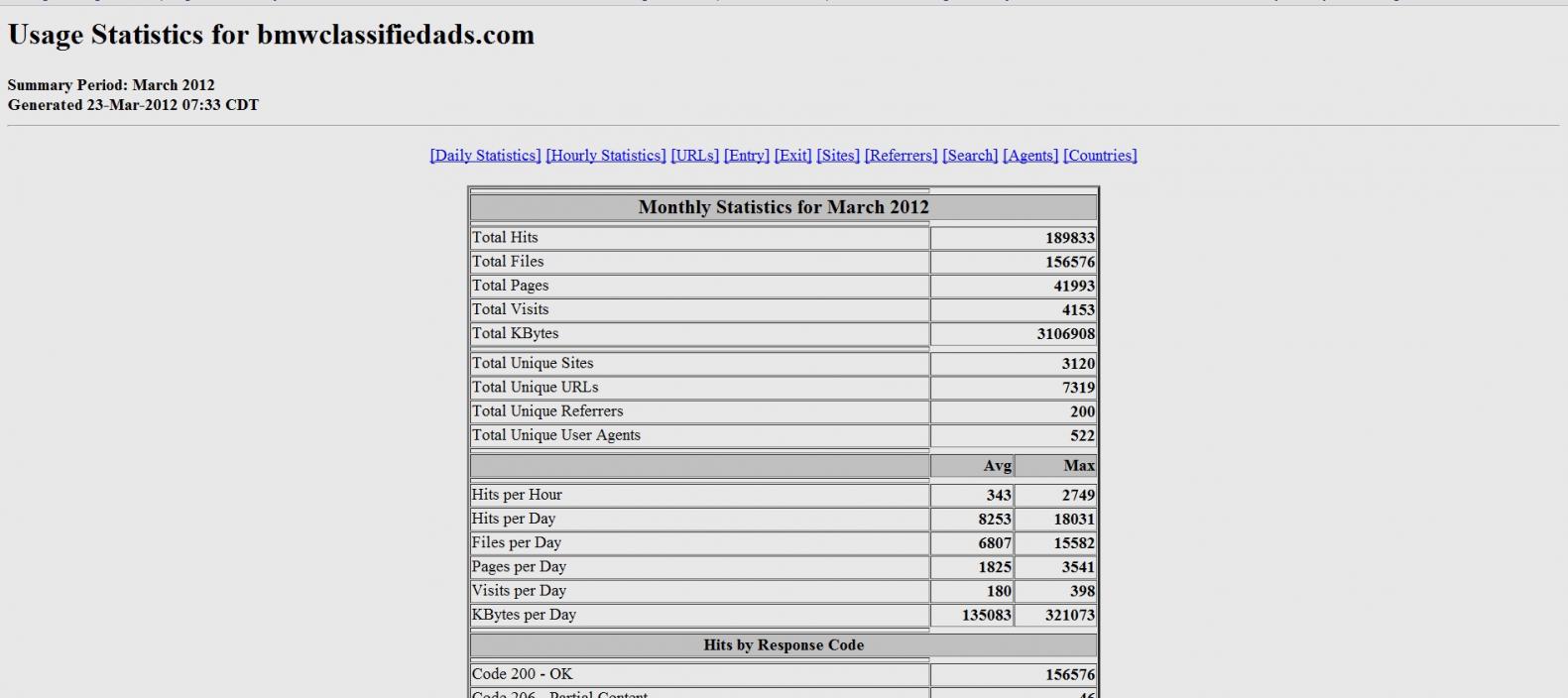Image resolution: width=1568 pixels, height=698 pixels.
Task: Follow the Entry pages link
Action: point(747,156)
